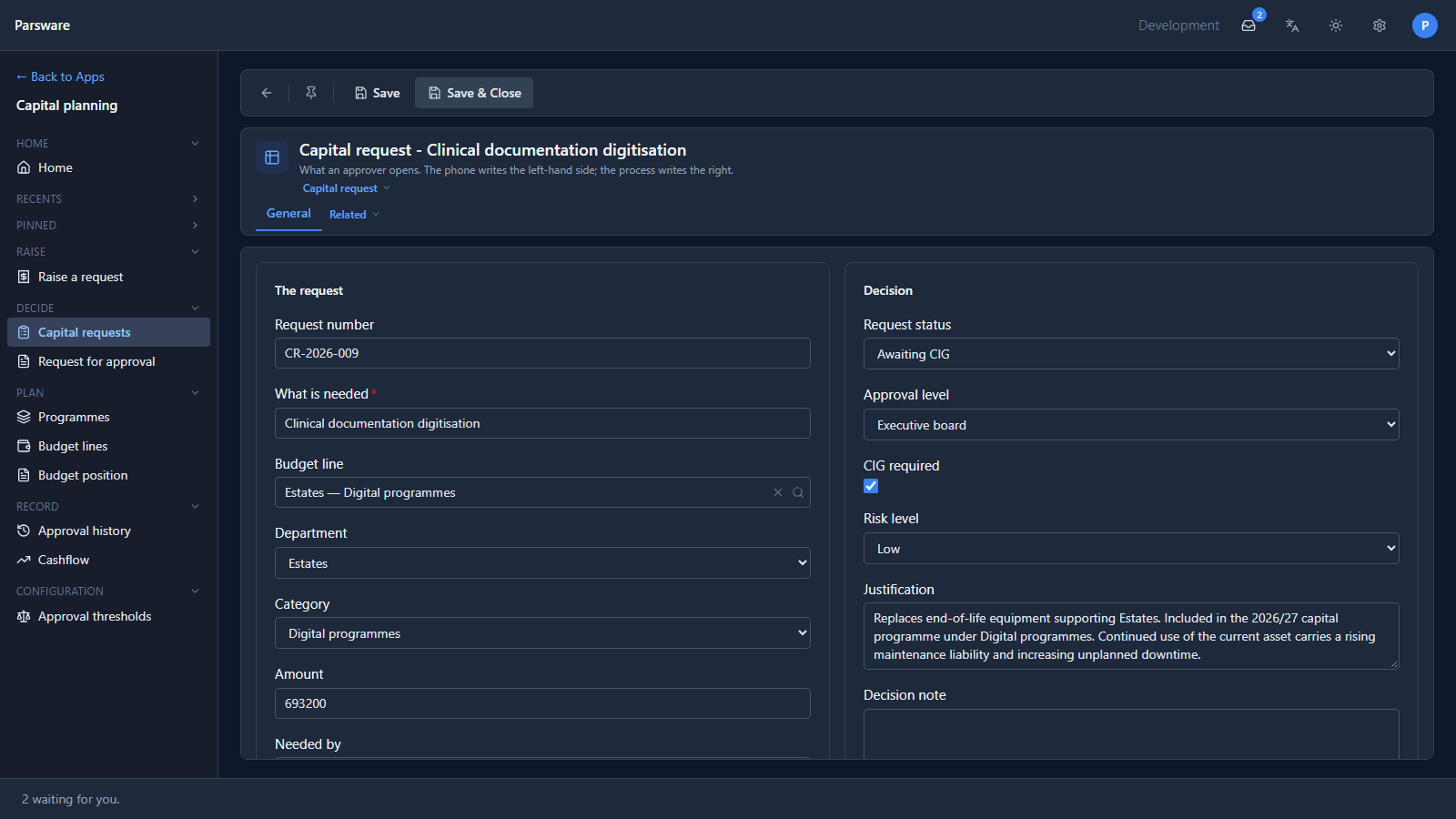Click the Save button
The width and height of the screenshot is (1456, 819).
(377, 93)
